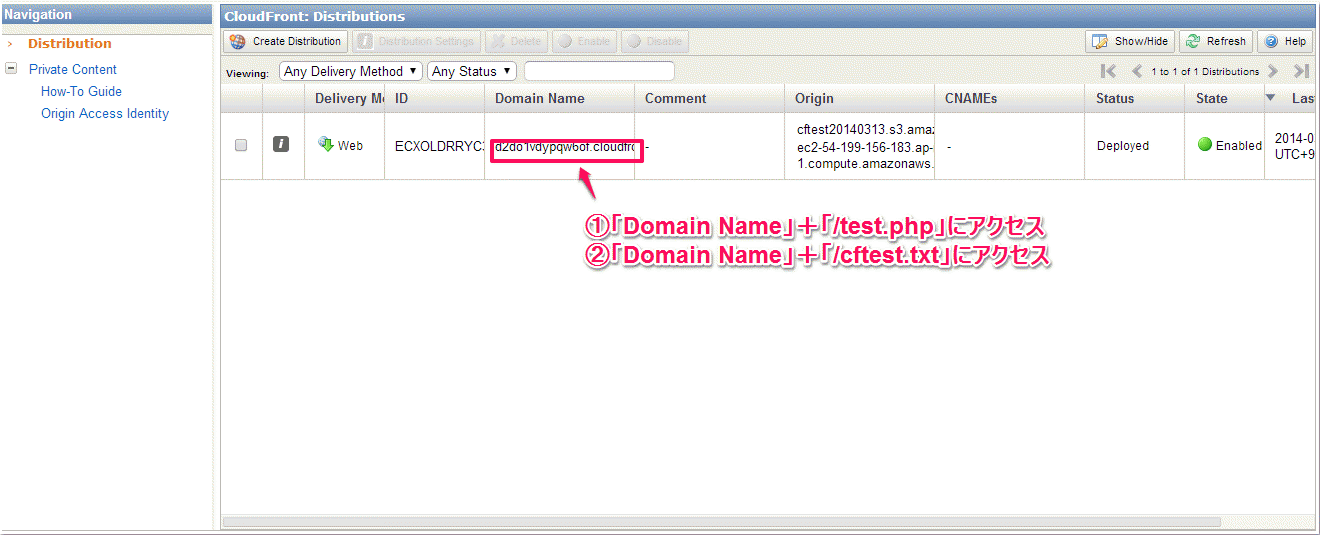This screenshot has height=535, width=1320.
Task: Open the Private Content link
Action: pyautogui.click(x=73, y=69)
